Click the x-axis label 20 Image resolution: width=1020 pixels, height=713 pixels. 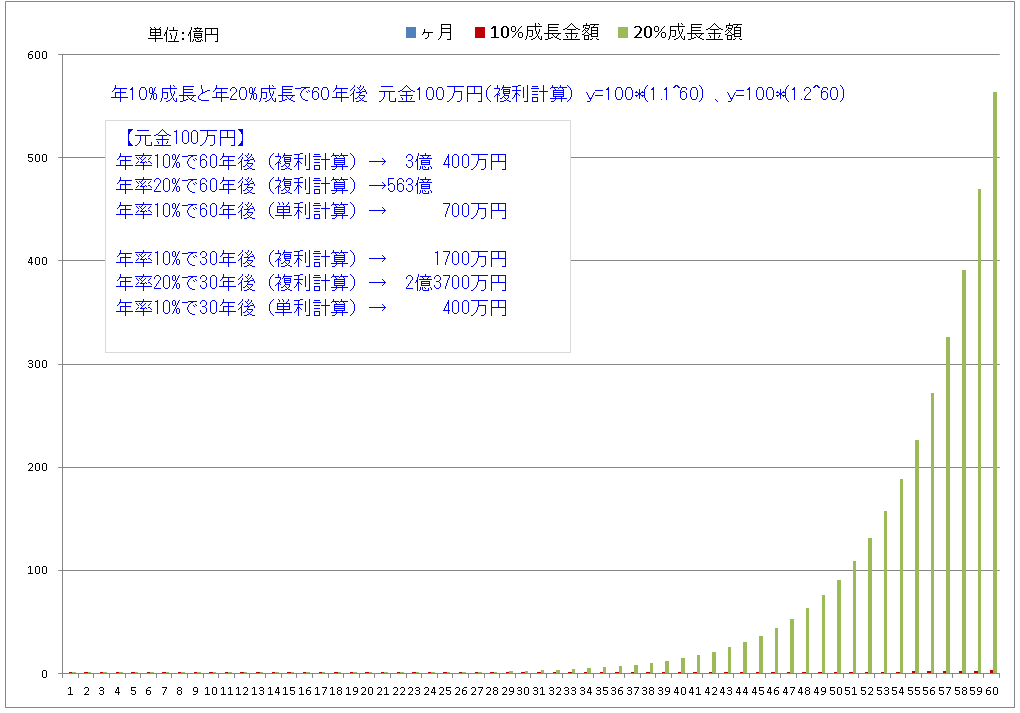coord(368,691)
